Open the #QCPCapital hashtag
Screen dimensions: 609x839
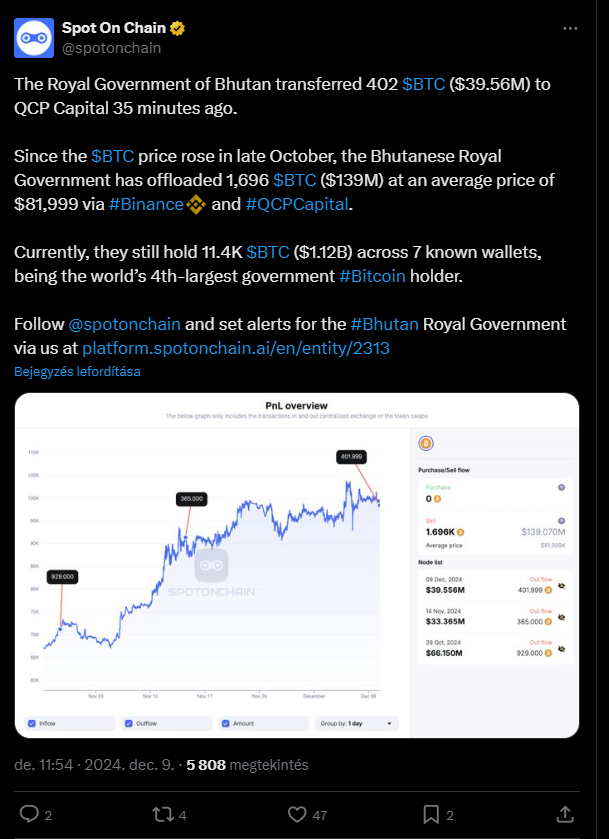click(x=297, y=204)
